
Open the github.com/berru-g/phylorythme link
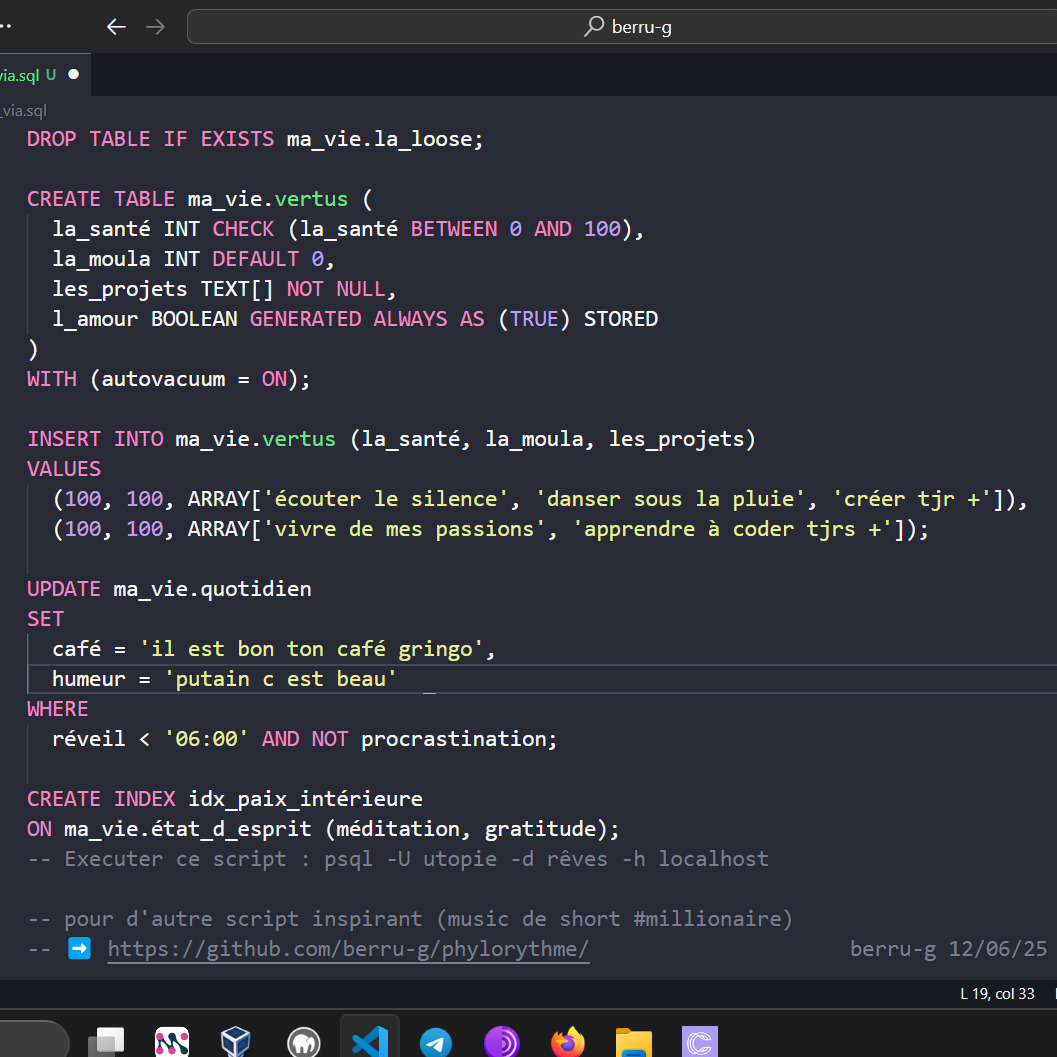point(349,949)
